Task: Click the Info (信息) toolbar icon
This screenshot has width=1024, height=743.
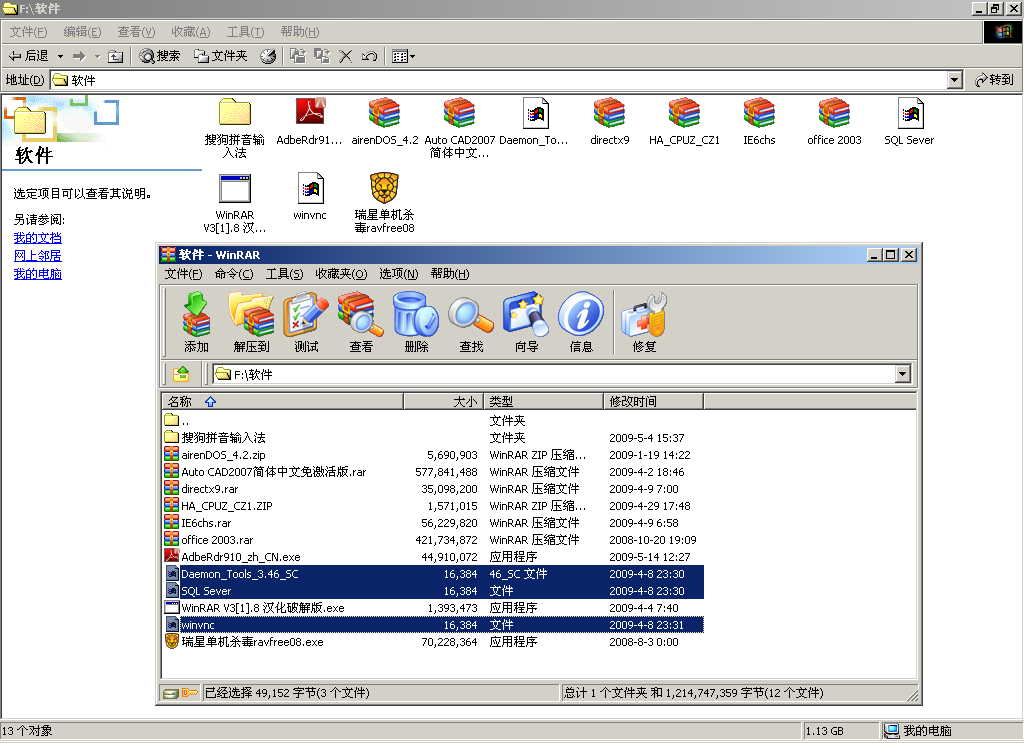Action: pyautogui.click(x=581, y=323)
